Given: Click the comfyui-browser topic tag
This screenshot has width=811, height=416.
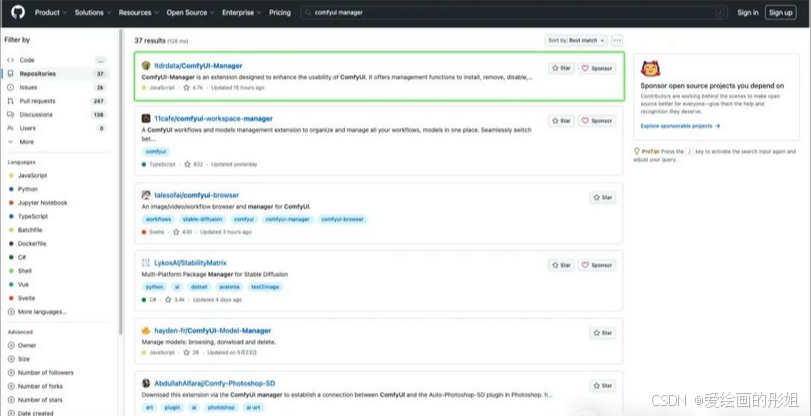Looking at the screenshot, I should click(342, 219).
